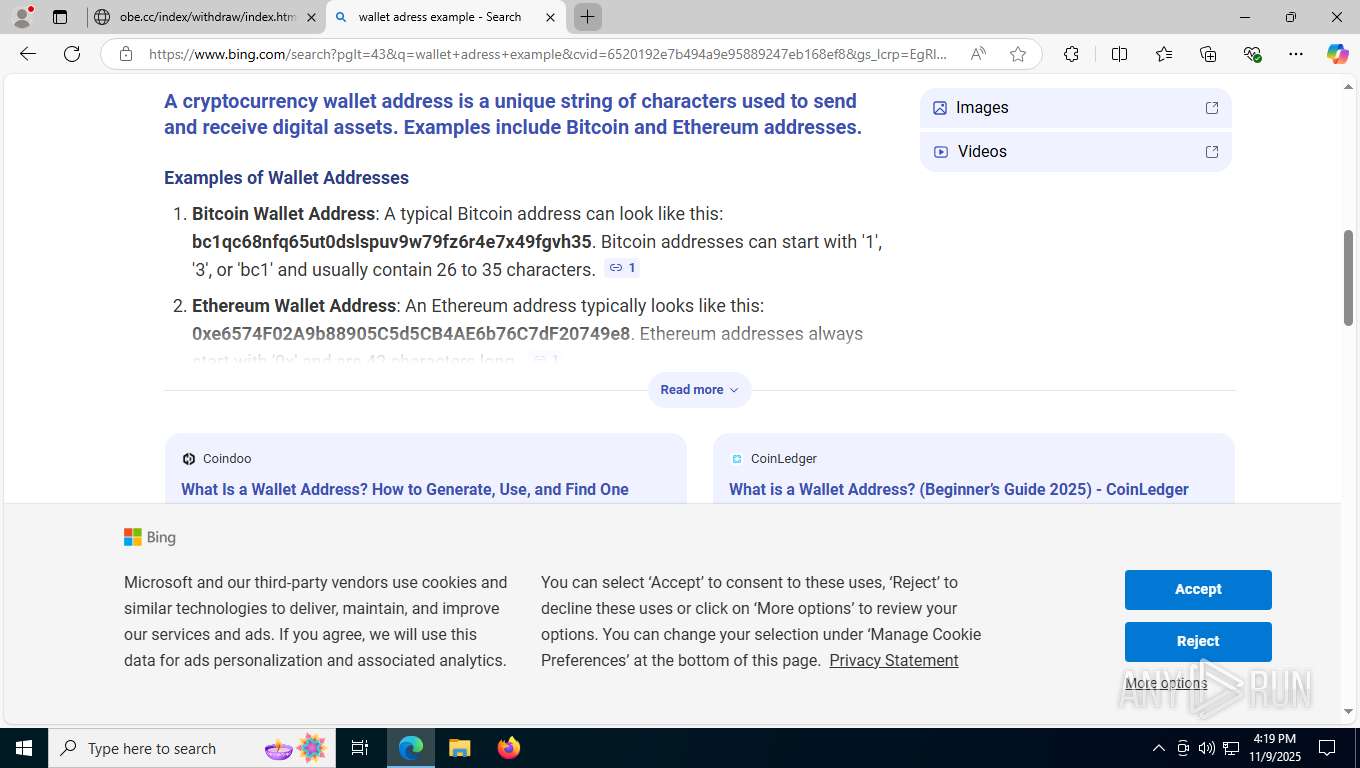The width and height of the screenshot is (1360, 768).
Task: Click Examples of Wallet Addresses heading
Action: pos(286,178)
